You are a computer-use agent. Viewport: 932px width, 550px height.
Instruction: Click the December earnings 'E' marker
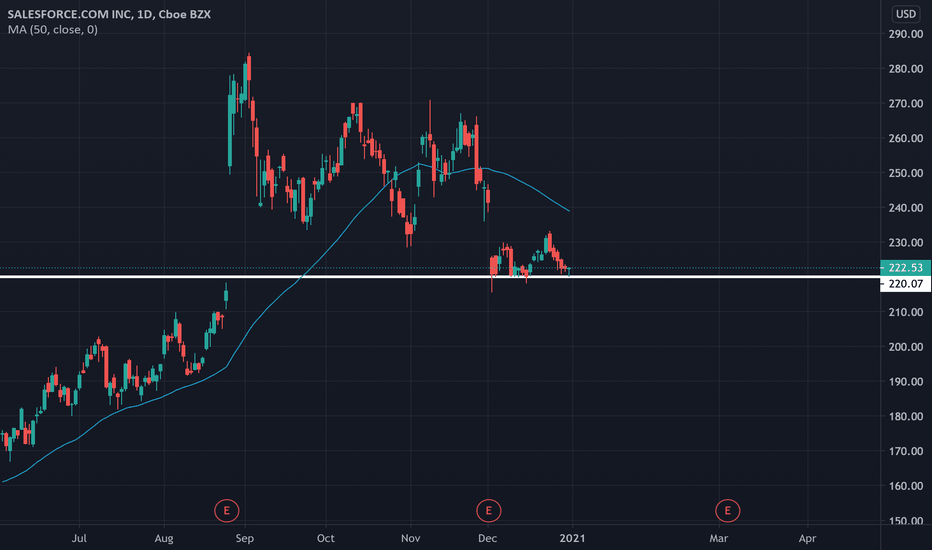[489, 510]
